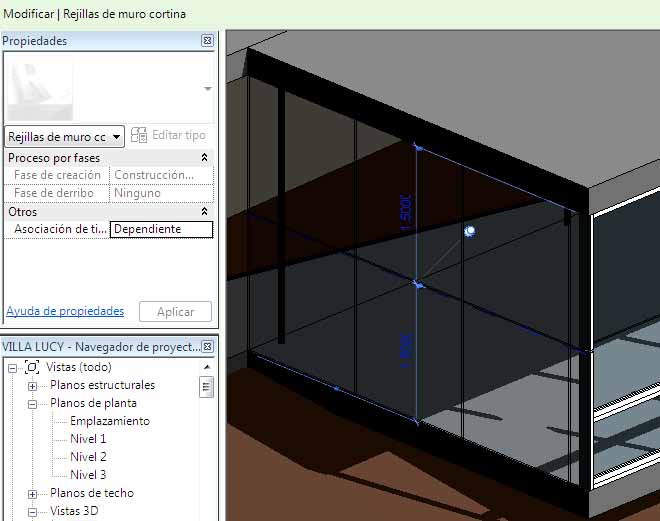The width and height of the screenshot is (660, 521).
Task: Open the Emplazamiento floor plan
Action: pos(110,421)
